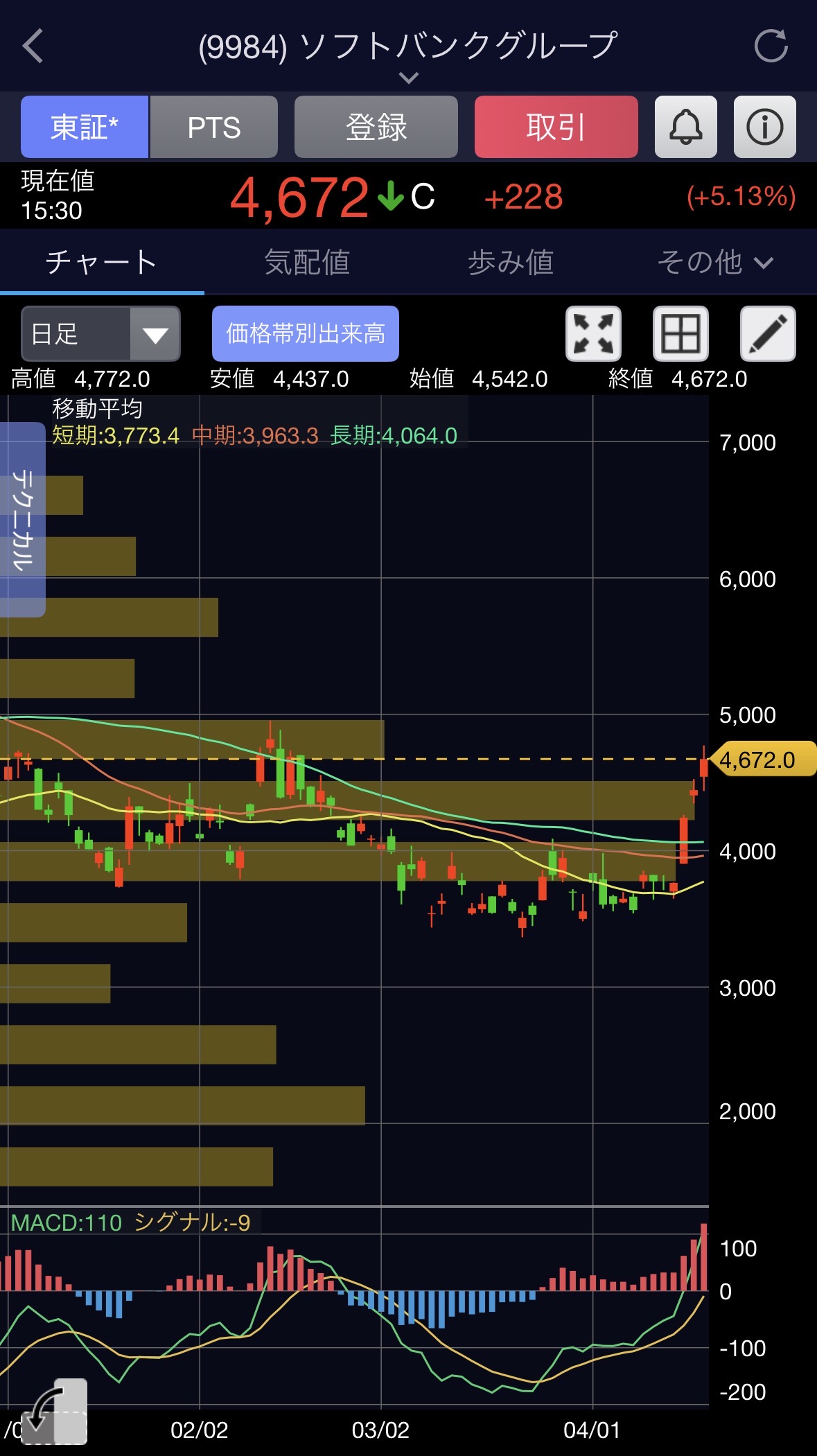Switch market to 東証

pyautogui.click(x=85, y=128)
